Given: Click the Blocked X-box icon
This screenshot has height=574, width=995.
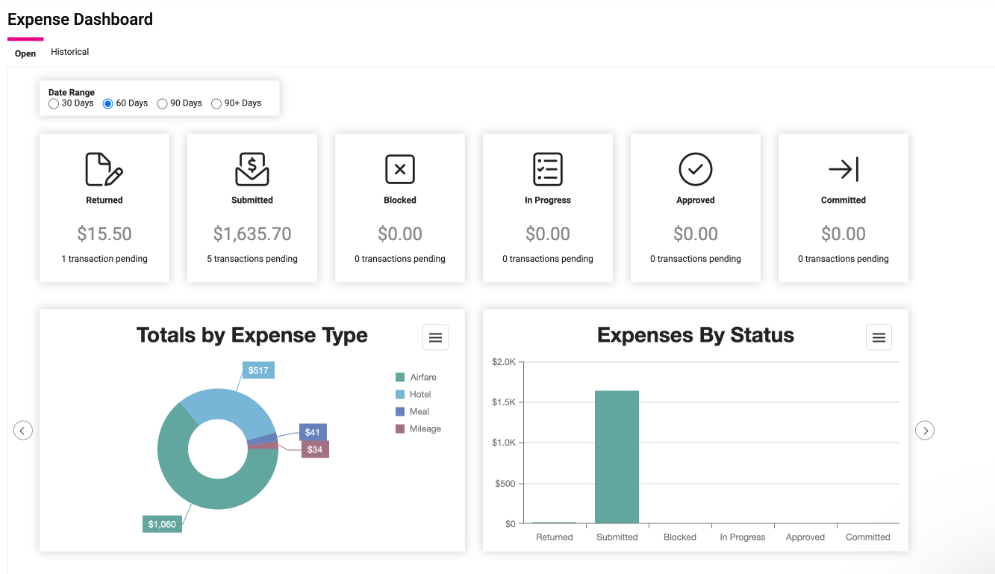Looking at the screenshot, I should pyautogui.click(x=400, y=169).
